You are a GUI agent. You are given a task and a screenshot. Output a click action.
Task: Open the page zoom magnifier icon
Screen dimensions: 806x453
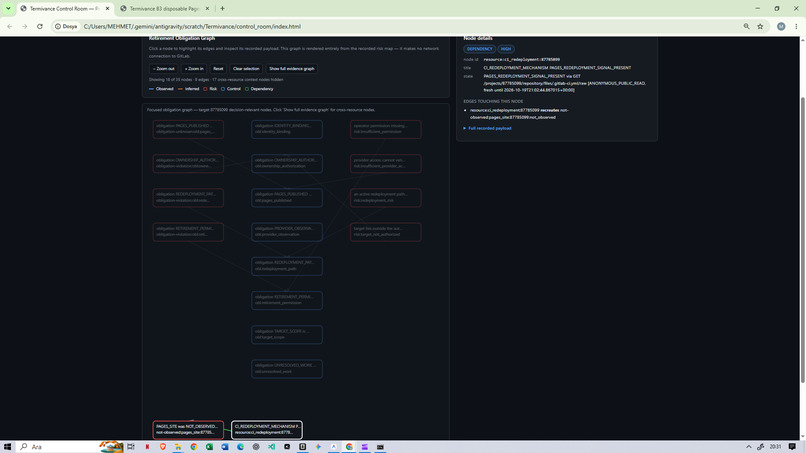tap(746, 26)
